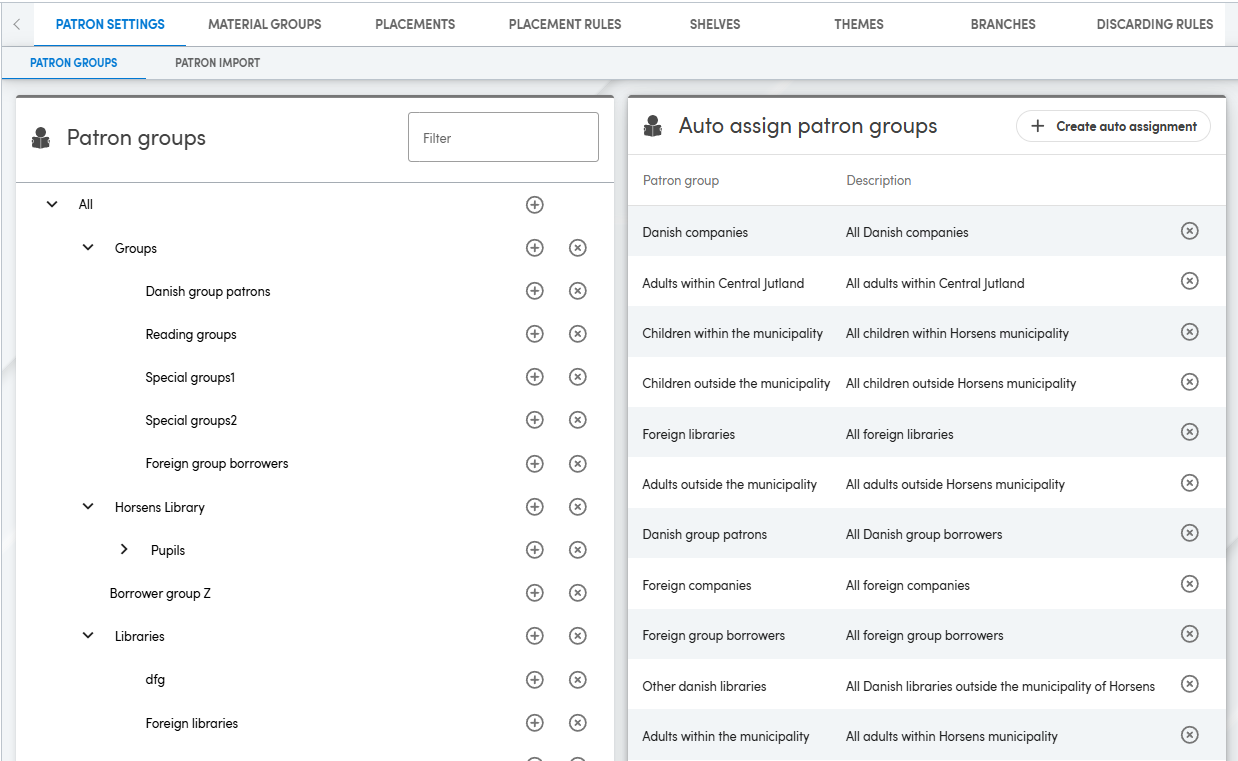Open the Themes tab

tap(859, 24)
